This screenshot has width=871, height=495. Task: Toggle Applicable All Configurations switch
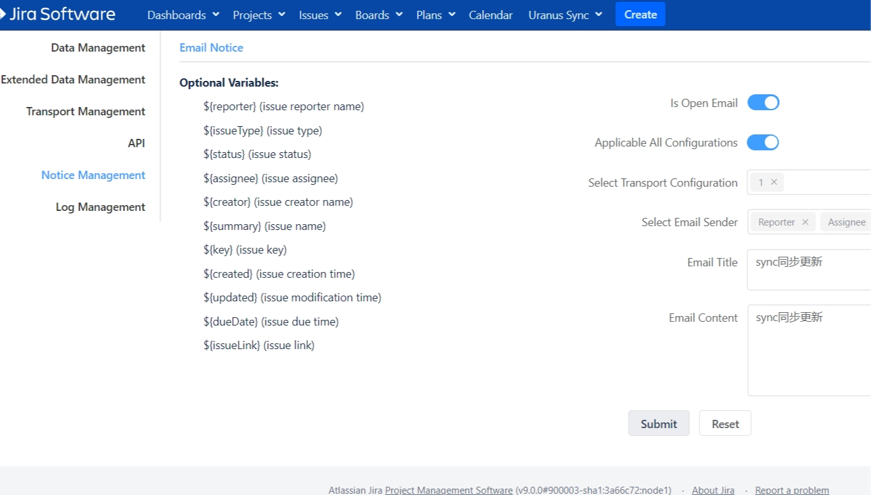coord(763,143)
